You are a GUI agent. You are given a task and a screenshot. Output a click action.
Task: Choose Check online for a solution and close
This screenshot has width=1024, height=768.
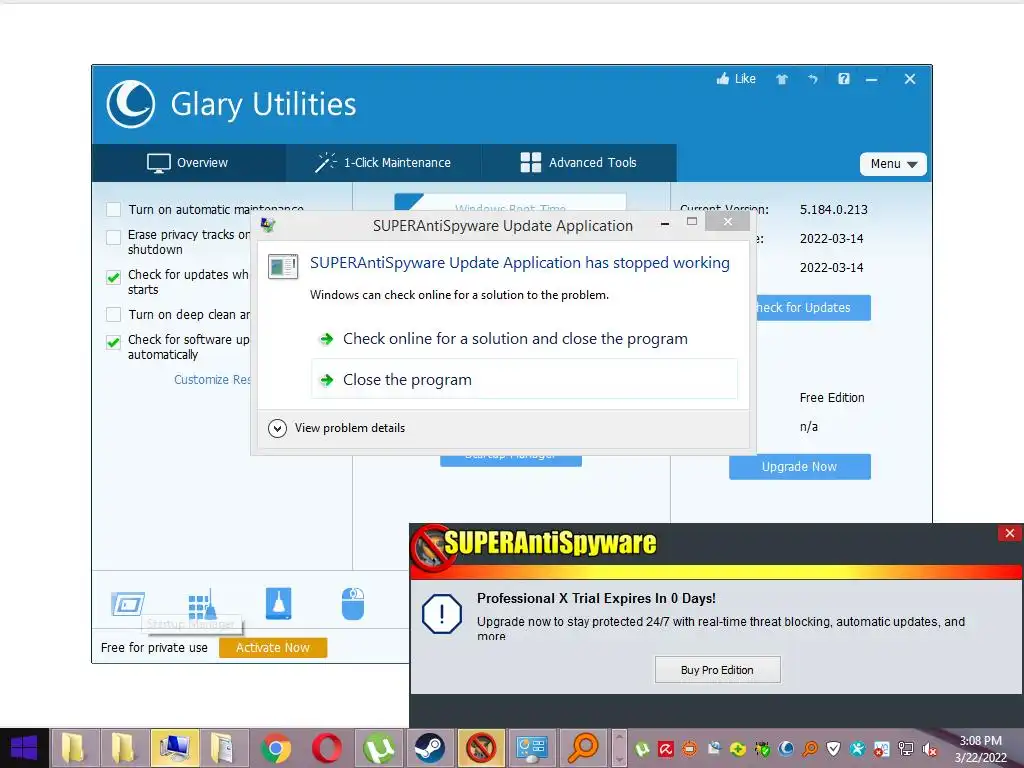(x=524, y=339)
